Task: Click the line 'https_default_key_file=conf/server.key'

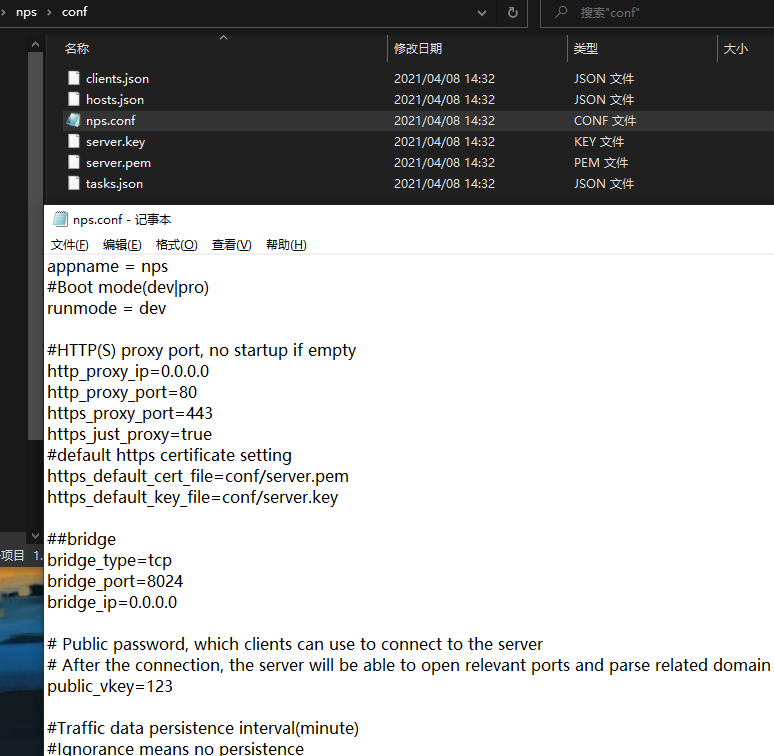Action: point(193,497)
